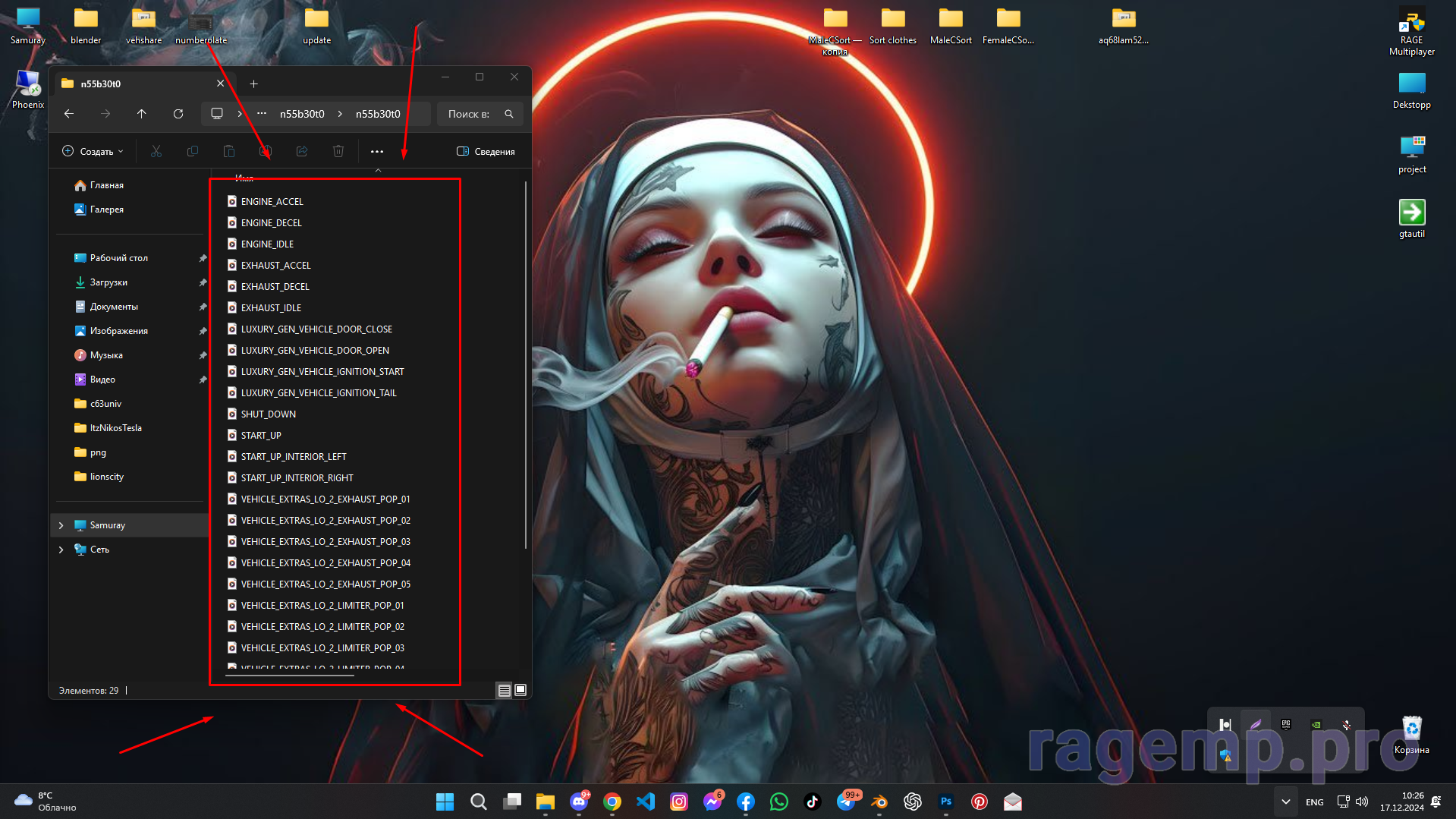Expand the Сеть network node

(61, 550)
